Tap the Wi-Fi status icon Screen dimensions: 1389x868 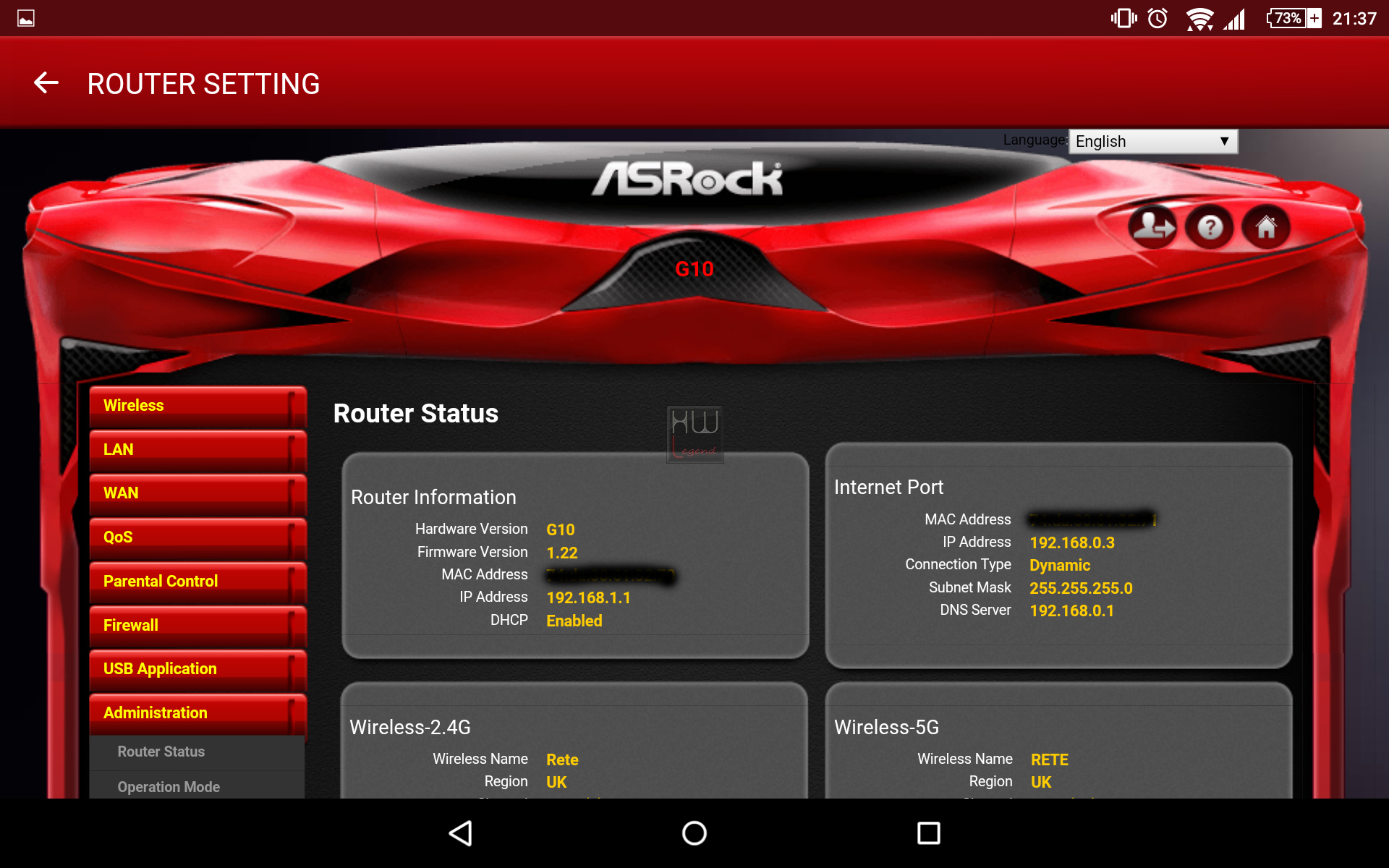(x=1199, y=18)
